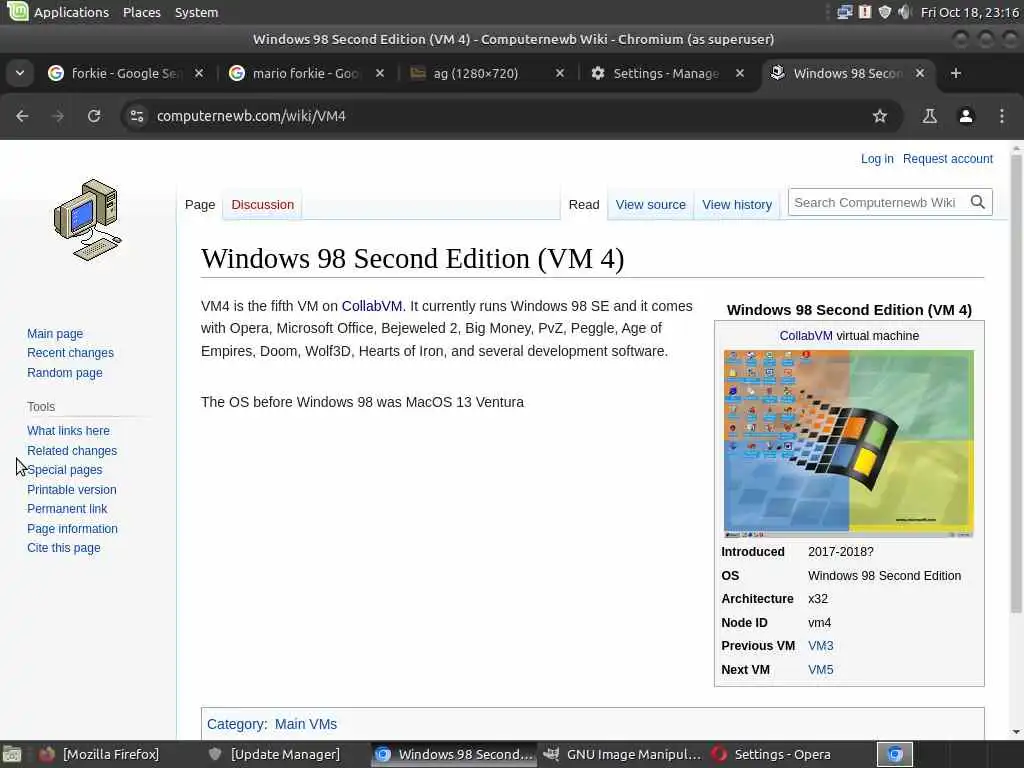Open View history tab
The width and height of the screenshot is (1024, 768).
[737, 204]
